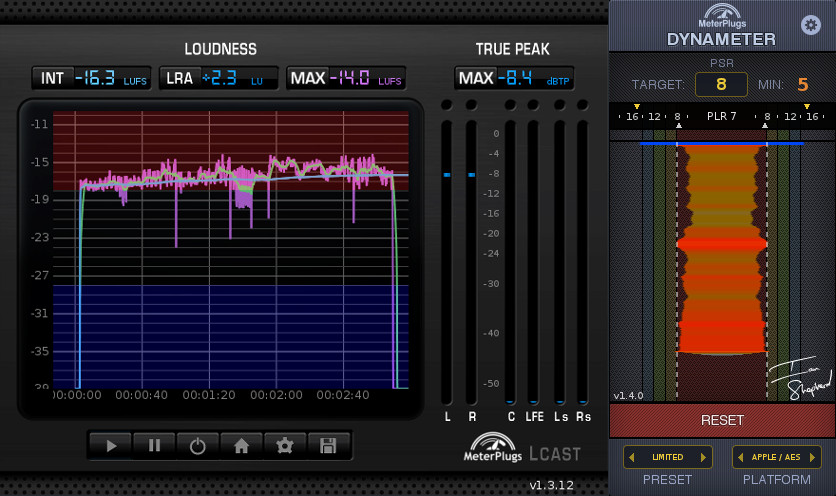The height and width of the screenshot is (496, 836).
Task: Open the LIMITED preset selector
Action: pos(668,457)
